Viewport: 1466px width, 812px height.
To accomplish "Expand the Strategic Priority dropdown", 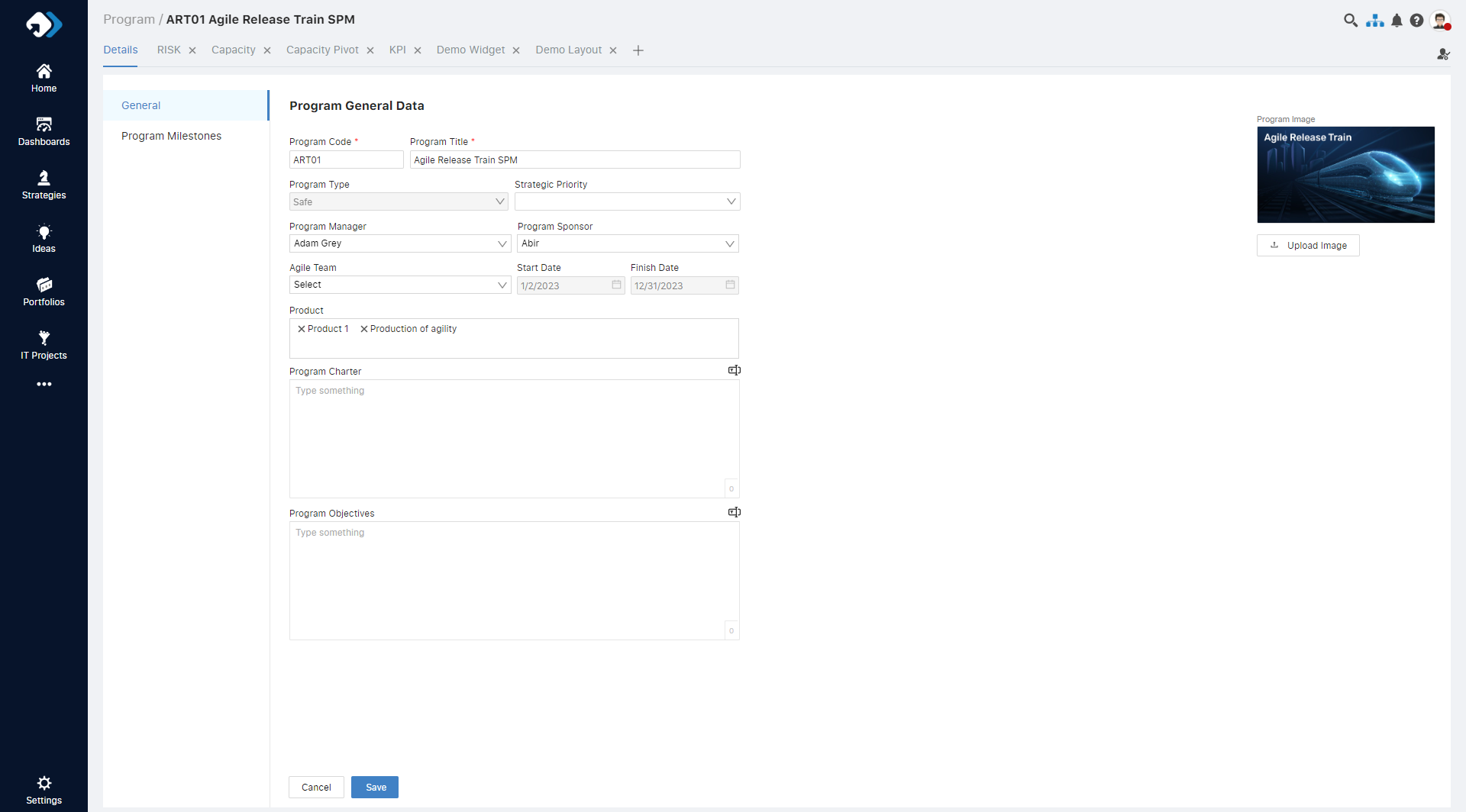I will [x=731, y=201].
